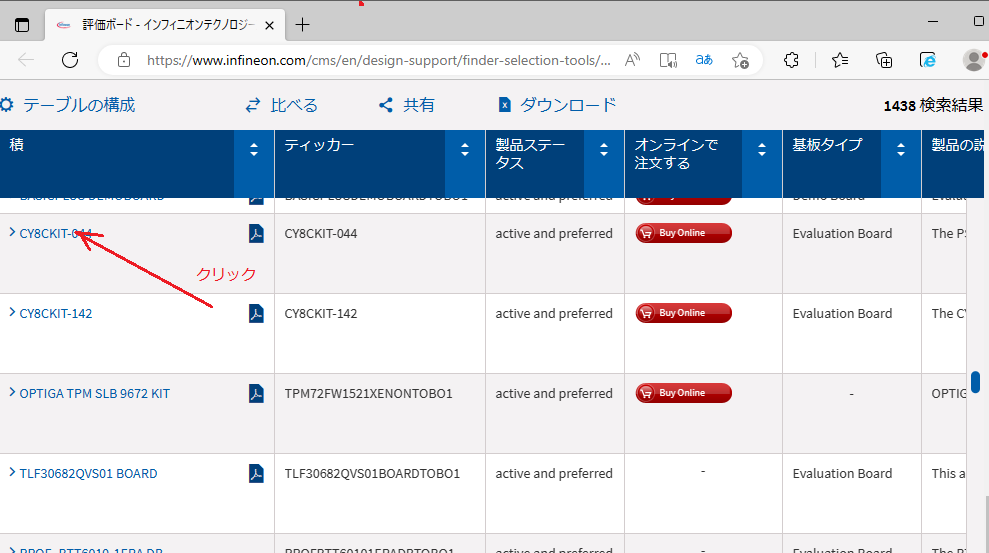Screen dimensions: 989x553
Task: Open PDF datasheet for CY8CKIT-044
Action: pyautogui.click(x=256, y=233)
